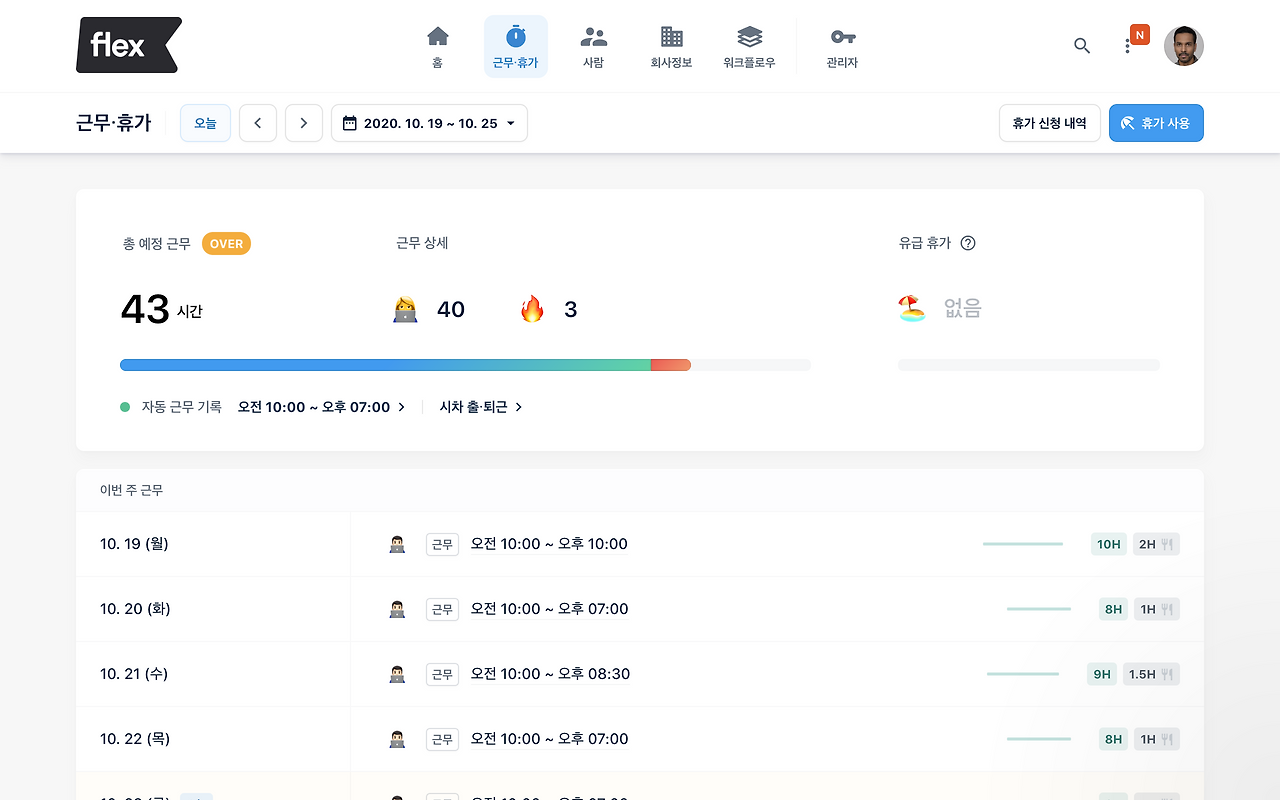
Task: Click worker emoji on 10. 22 row
Action: [397, 739]
